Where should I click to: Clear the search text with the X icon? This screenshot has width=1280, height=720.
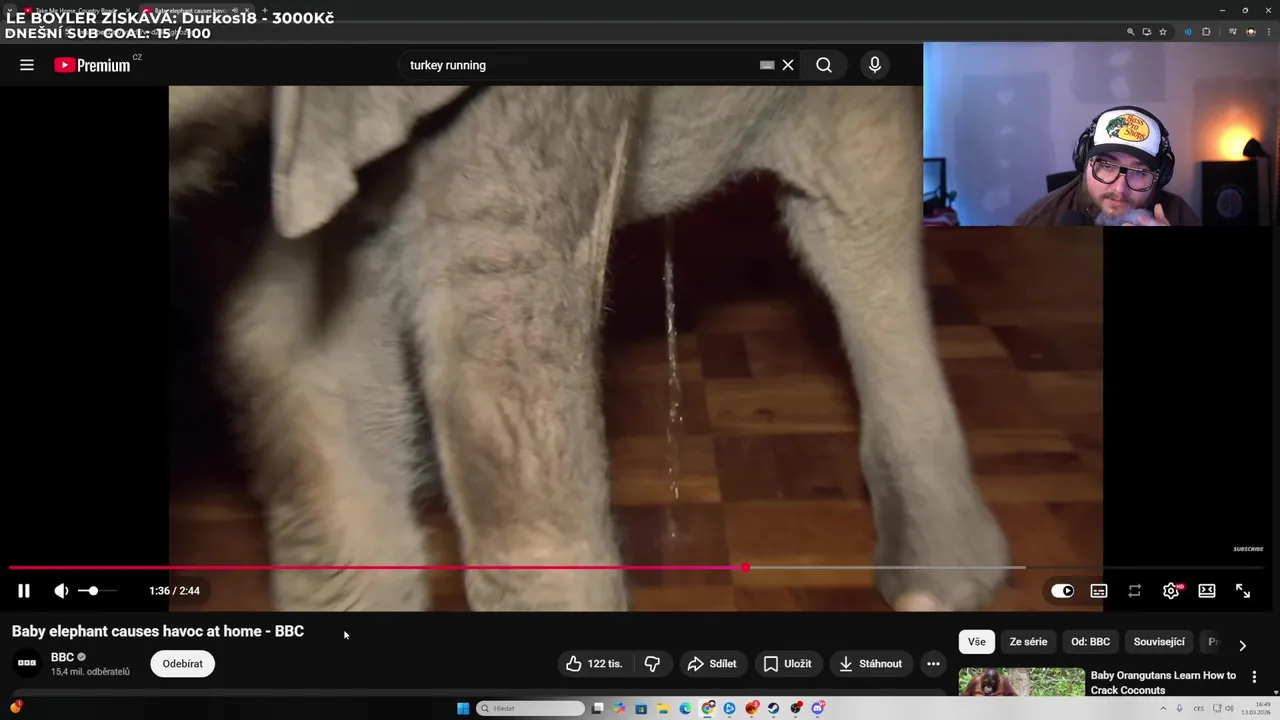(788, 65)
